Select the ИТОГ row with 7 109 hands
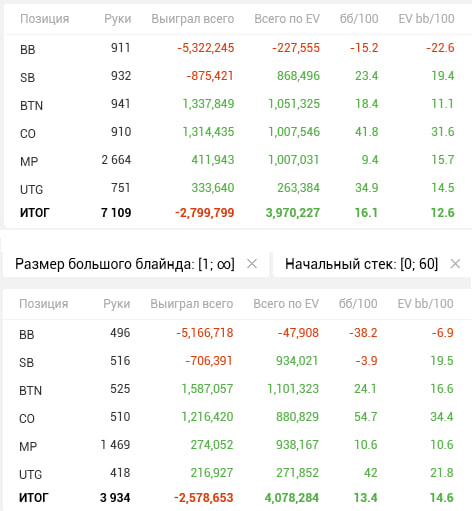The height and width of the screenshot is (511, 472). (237, 213)
